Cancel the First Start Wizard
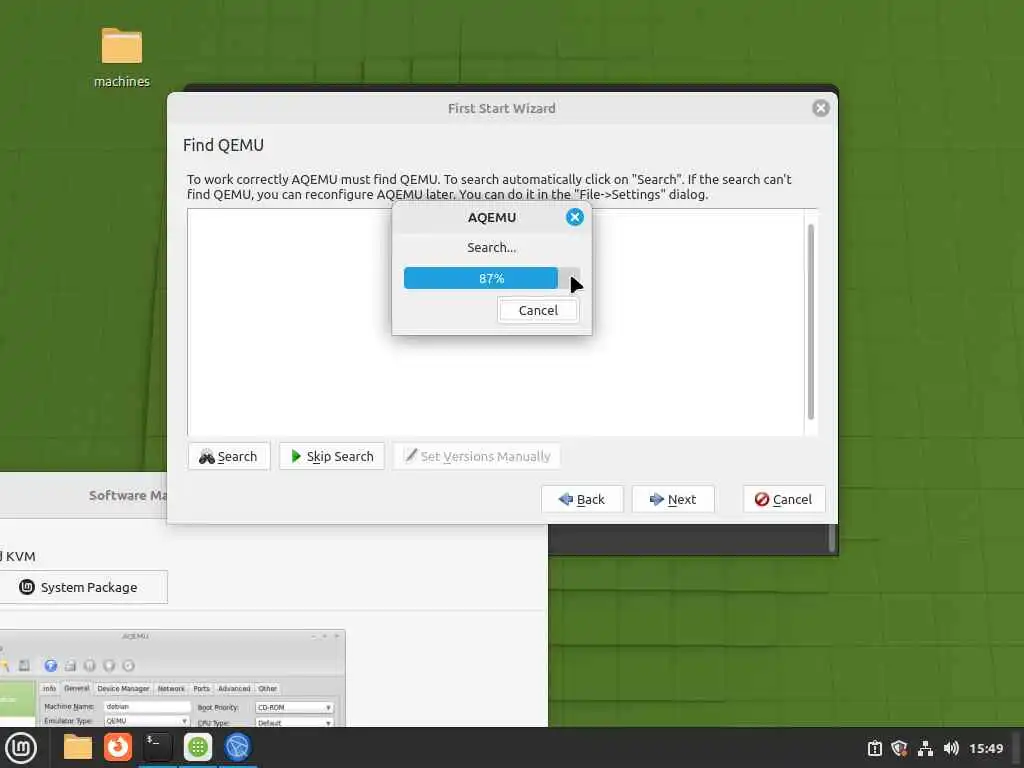 pyautogui.click(x=784, y=500)
